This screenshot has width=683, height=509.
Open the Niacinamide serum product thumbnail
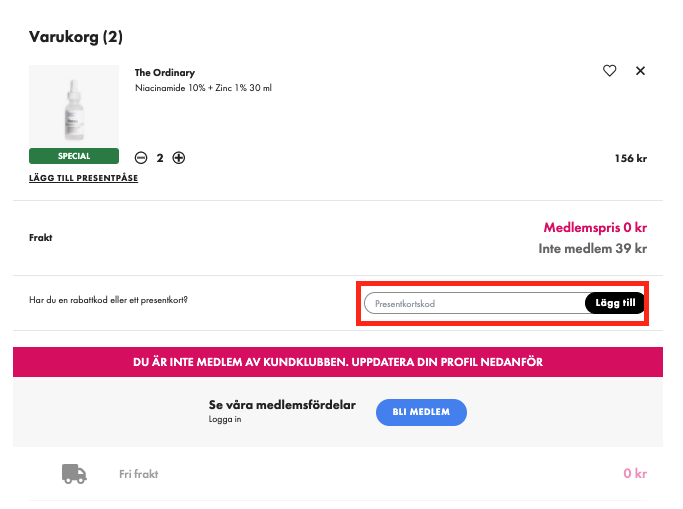click(74, 107)
